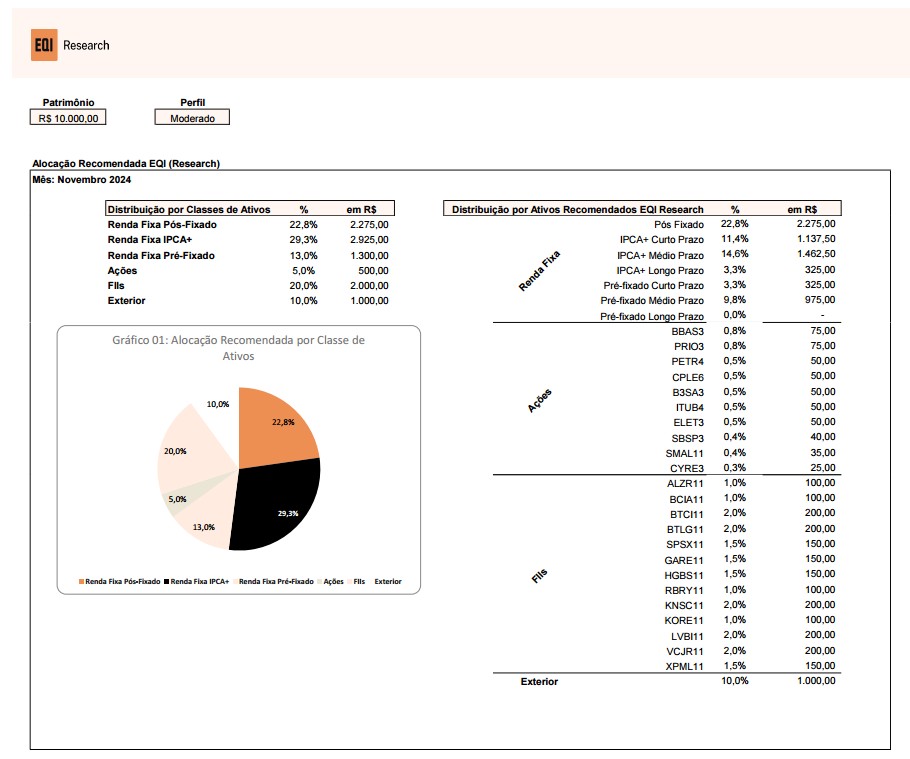The height and width of the screenshot is (759, 910).
Task: Click the BTCI11 fund ticker
Action: 687,514
